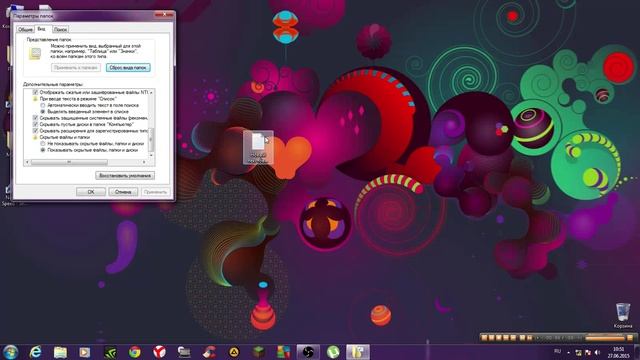Screen dimensions: 640x360
Task: Select 'Выделять введенный элемент в списке' radio
Action: [43, 111]
